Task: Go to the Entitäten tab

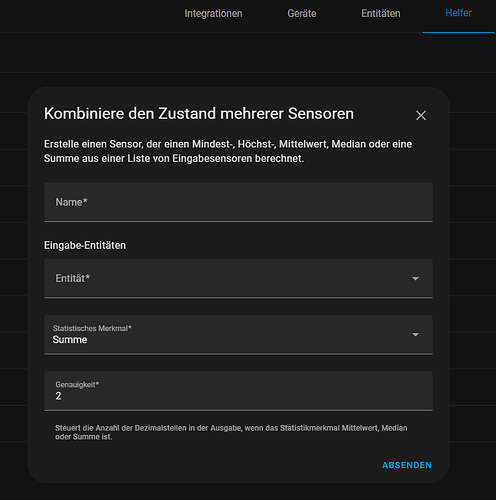Action: [x=381, y=13]
